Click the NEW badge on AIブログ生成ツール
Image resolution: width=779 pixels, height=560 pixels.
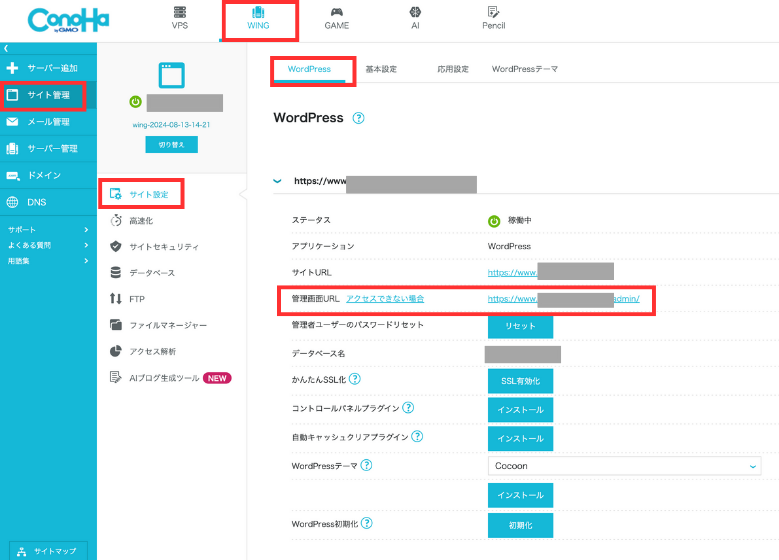(217, 378)
